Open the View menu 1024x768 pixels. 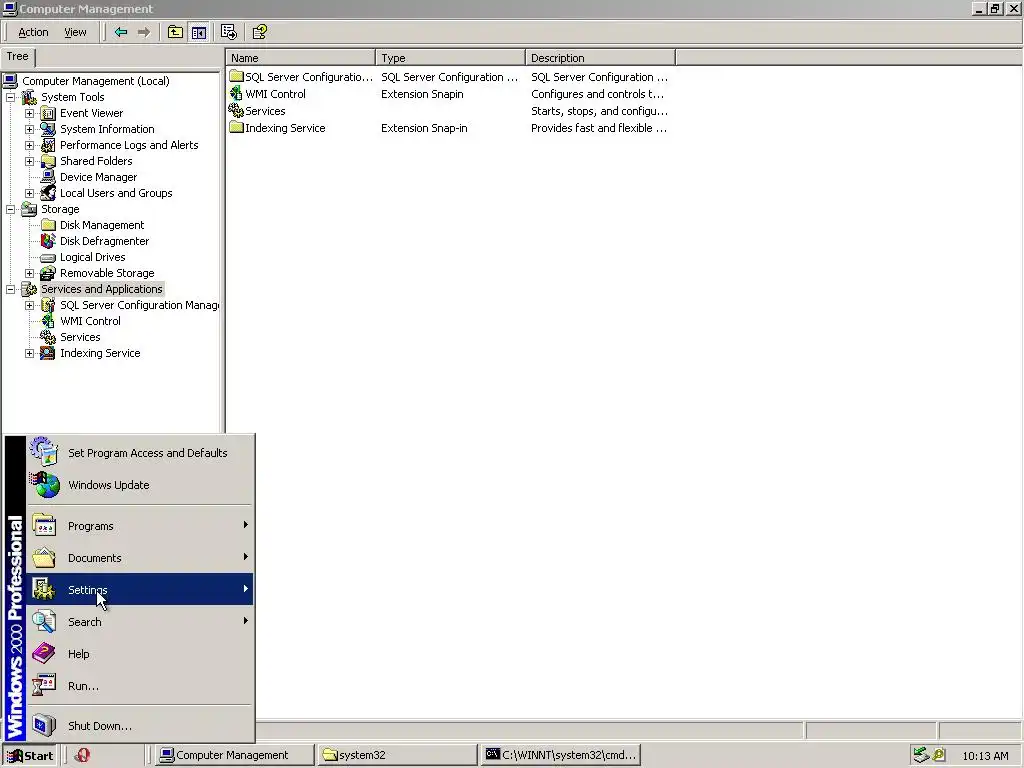click(75, 32)
